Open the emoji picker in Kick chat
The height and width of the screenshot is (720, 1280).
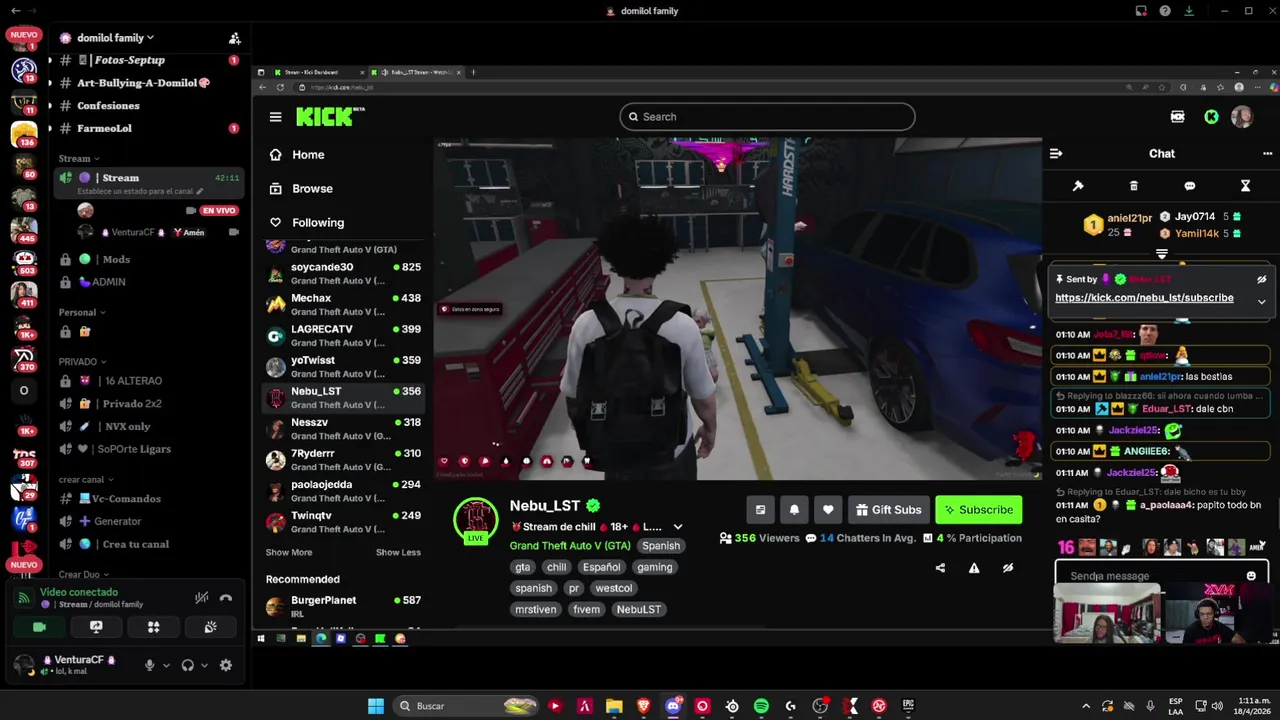point(1251,576)
